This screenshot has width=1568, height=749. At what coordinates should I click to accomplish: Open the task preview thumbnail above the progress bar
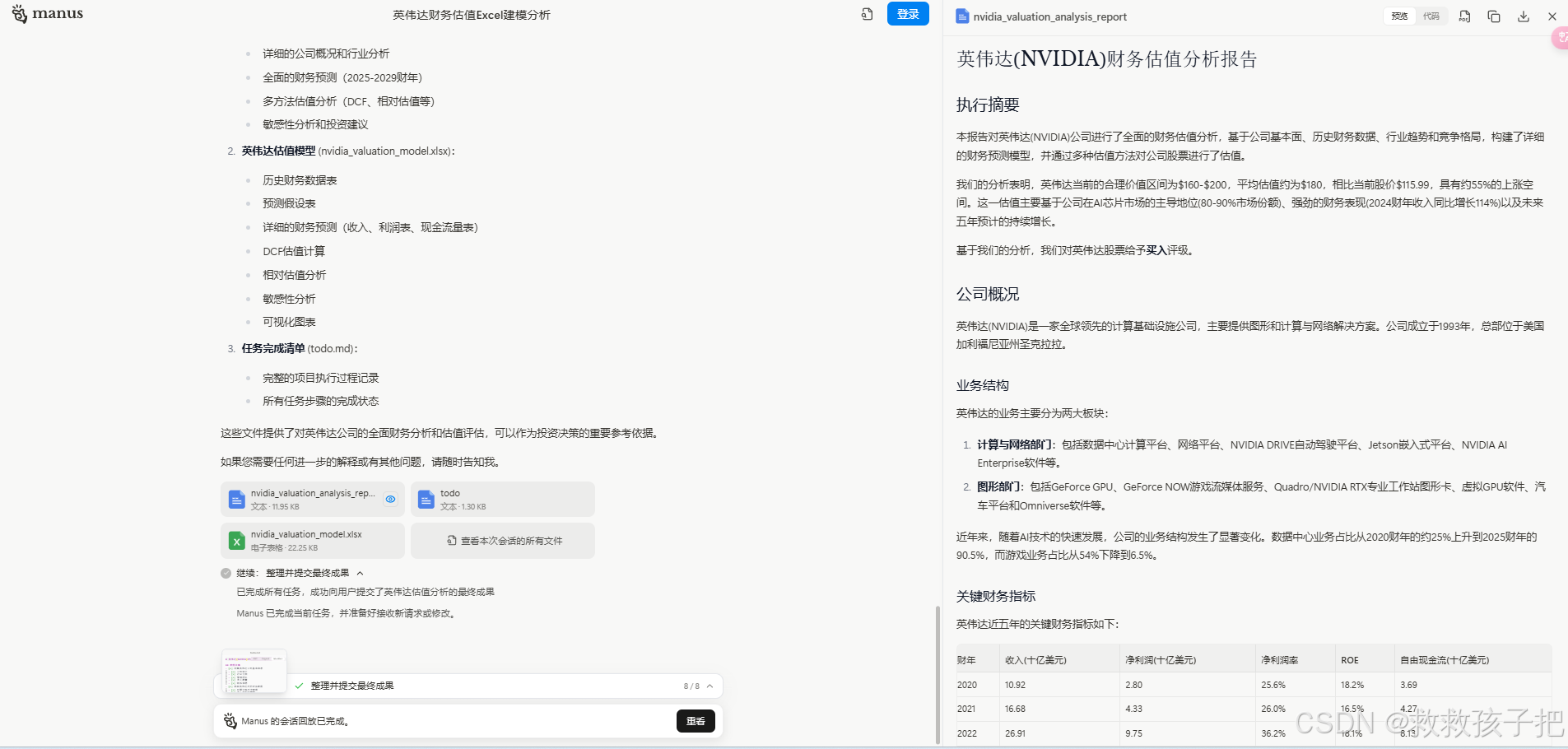[254, 671]
